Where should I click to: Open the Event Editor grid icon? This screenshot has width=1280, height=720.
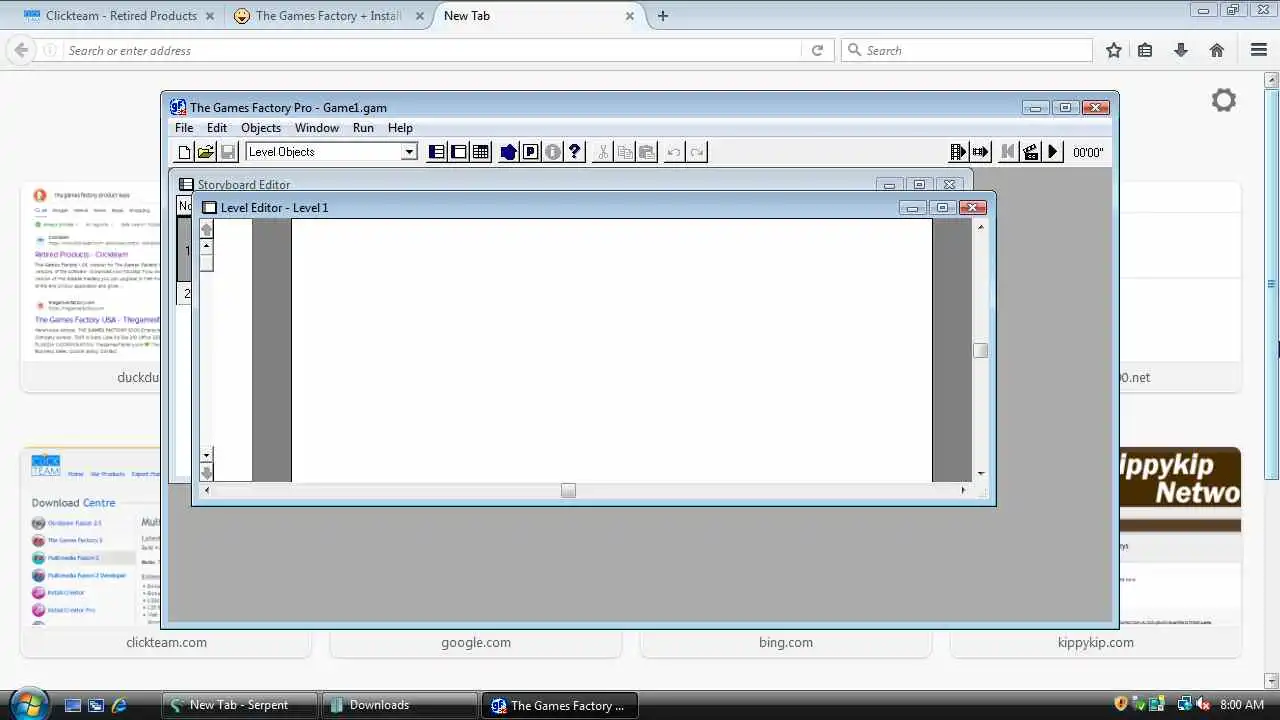(481, 152)
